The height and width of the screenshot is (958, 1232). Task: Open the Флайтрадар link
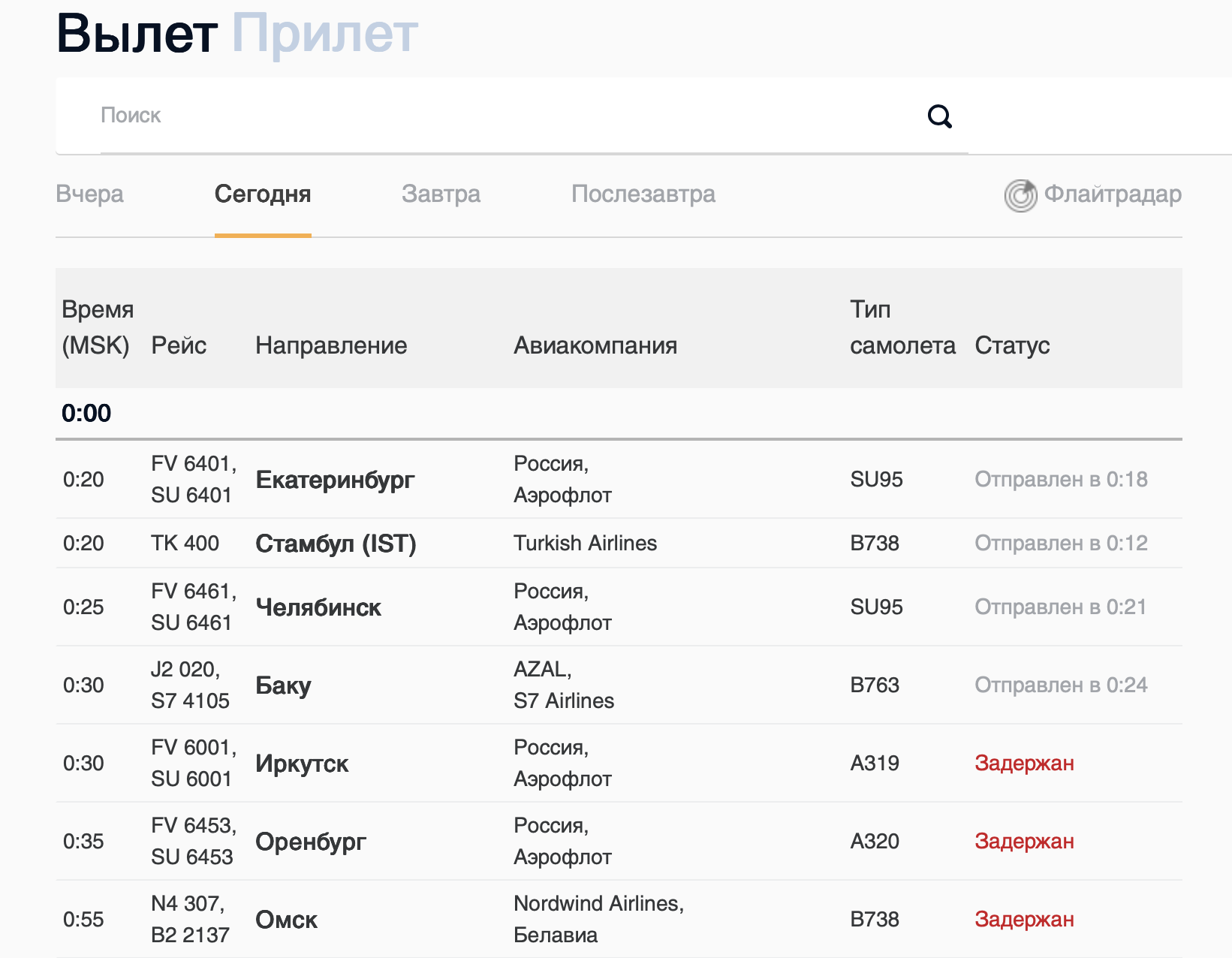(1113, 194)
